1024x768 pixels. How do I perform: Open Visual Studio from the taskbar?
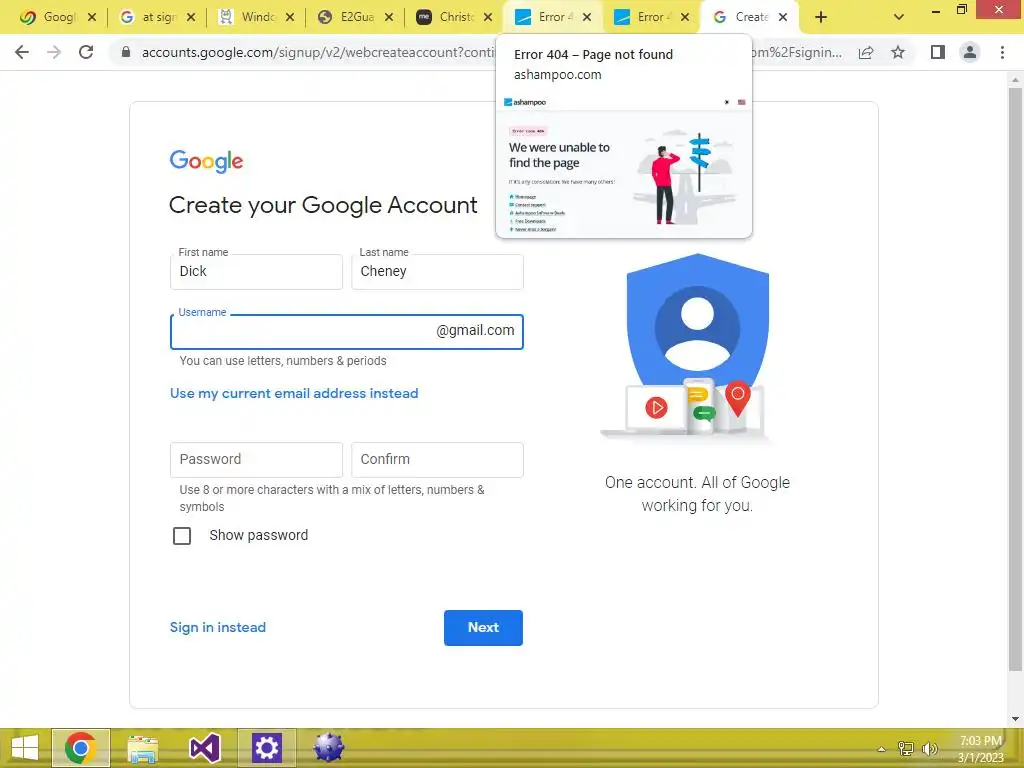(204, 748)
